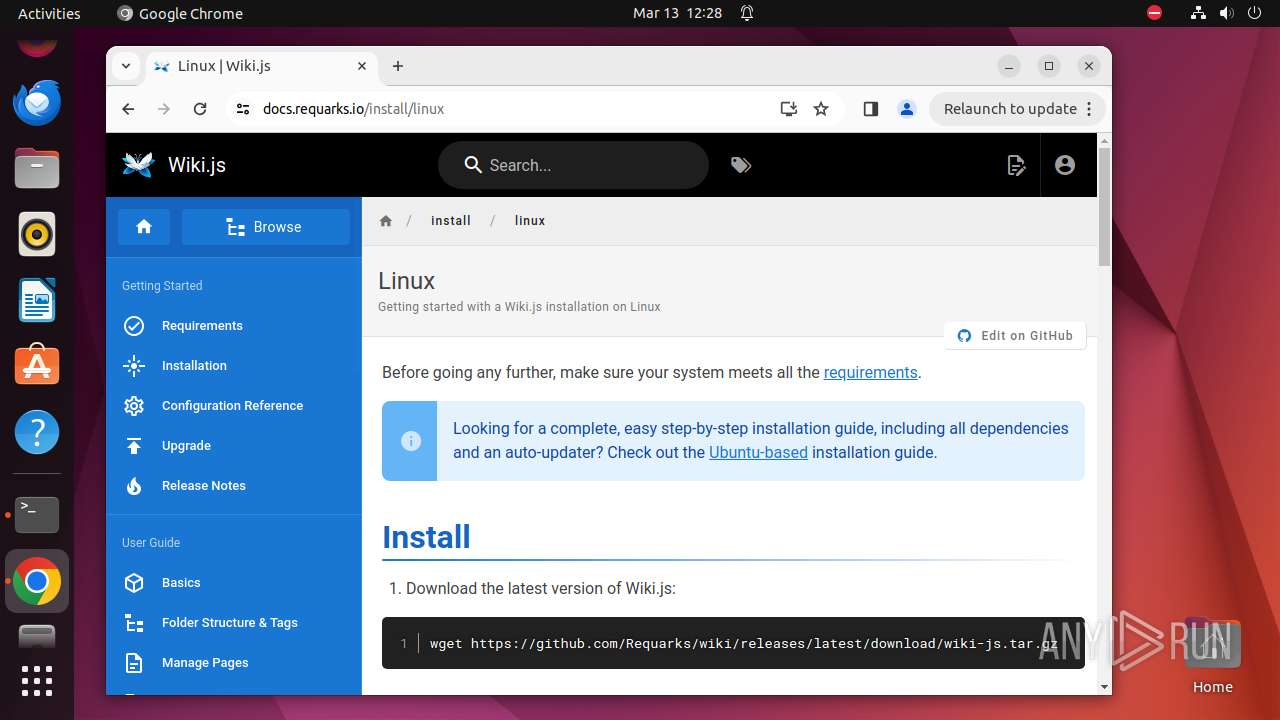
Task: Open system status menu in top bar
Action: pyautogui.click(x=1225, y=13)
